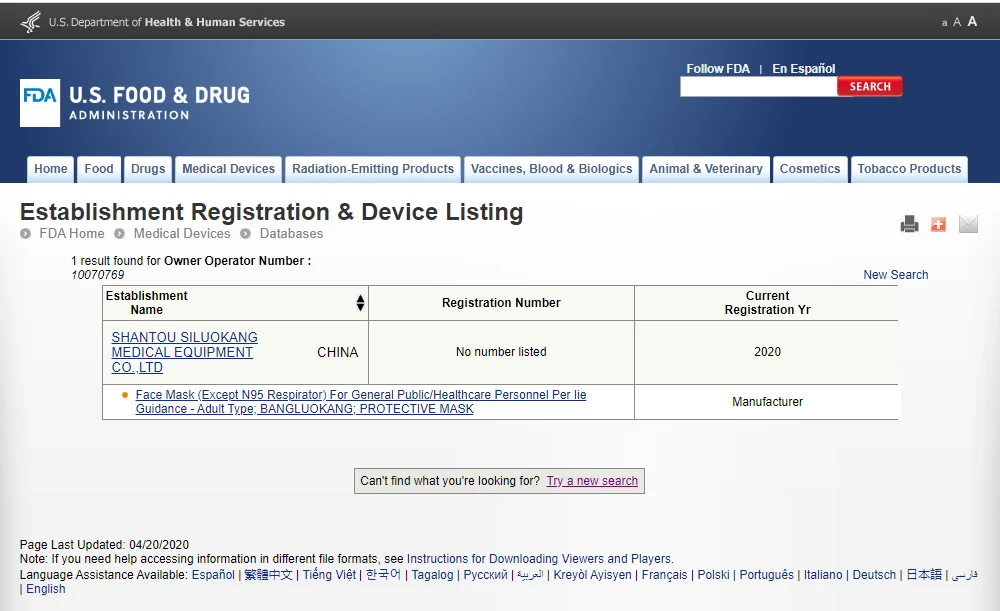Click the HHS eagle logo
Image resolution: width=1000 pixels, height=611 pixels.
coord(31,22)
